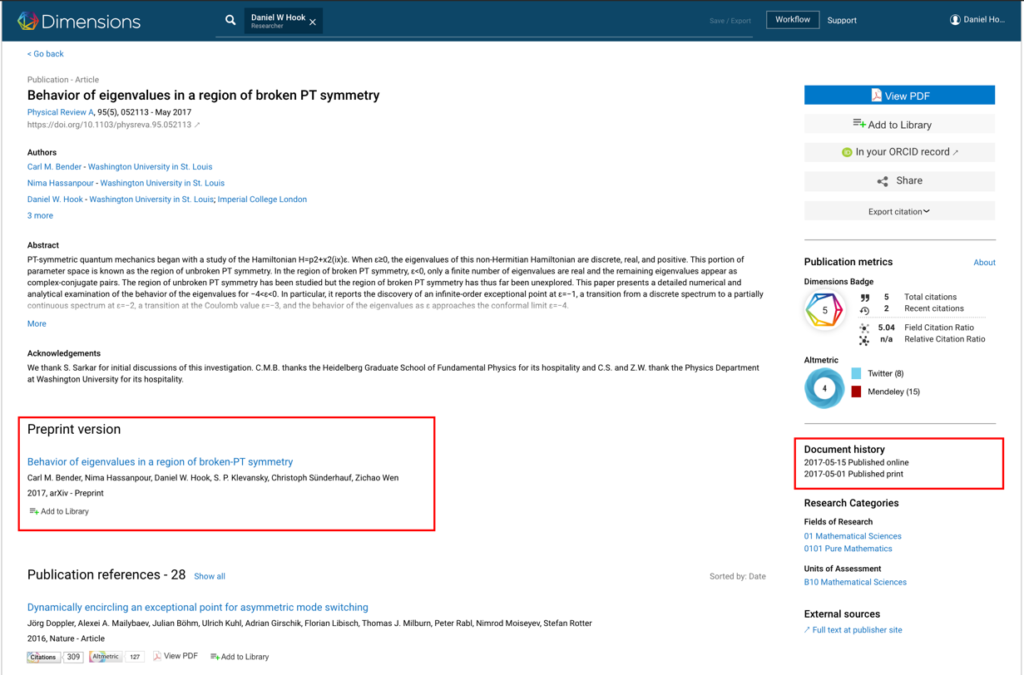This screenshot has height=675, width=1024.
Task: Open Full text at publisher site
Action: click(x=857, y=630)
